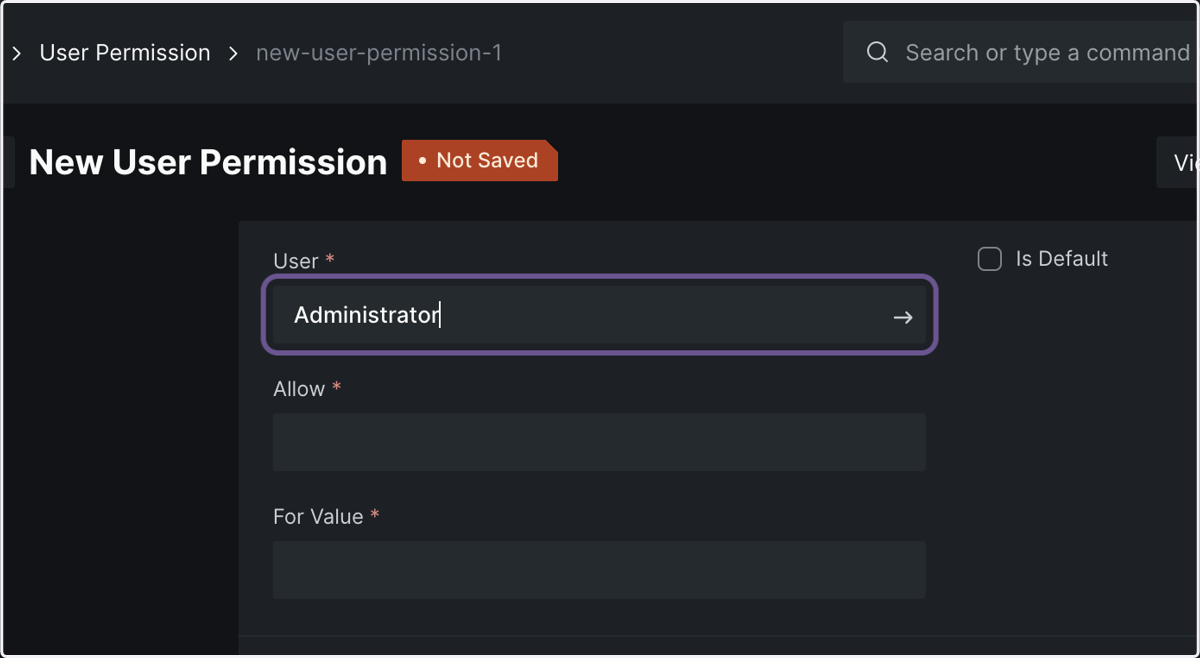This screenshot has width=1200, height=658.
Task: Click the For Value field label
Action: click(318, 517)
